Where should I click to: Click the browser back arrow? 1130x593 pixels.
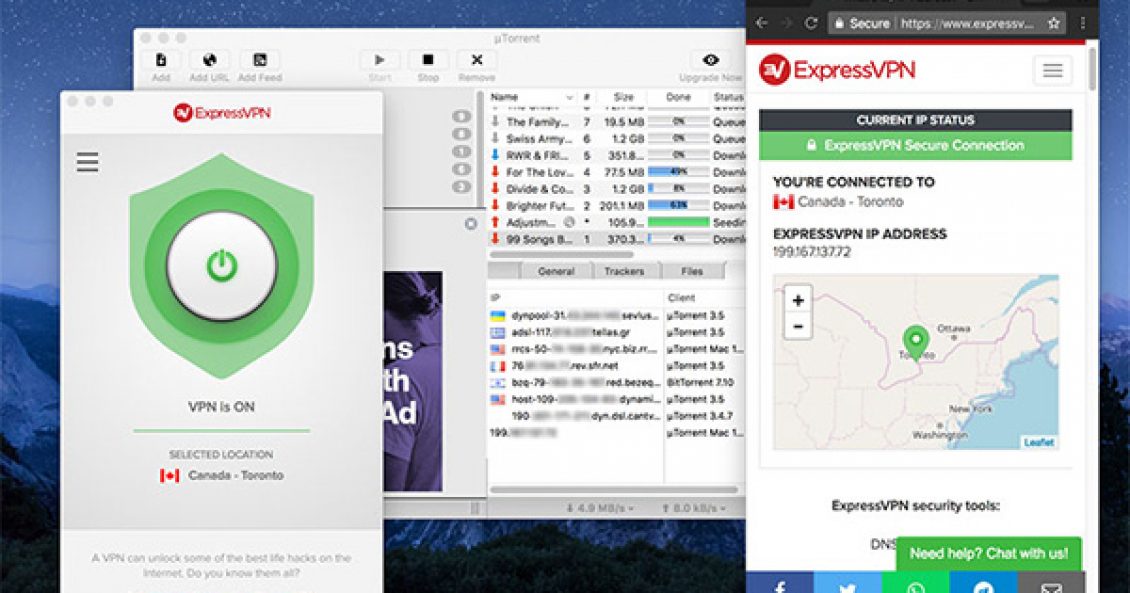(762, 23)
